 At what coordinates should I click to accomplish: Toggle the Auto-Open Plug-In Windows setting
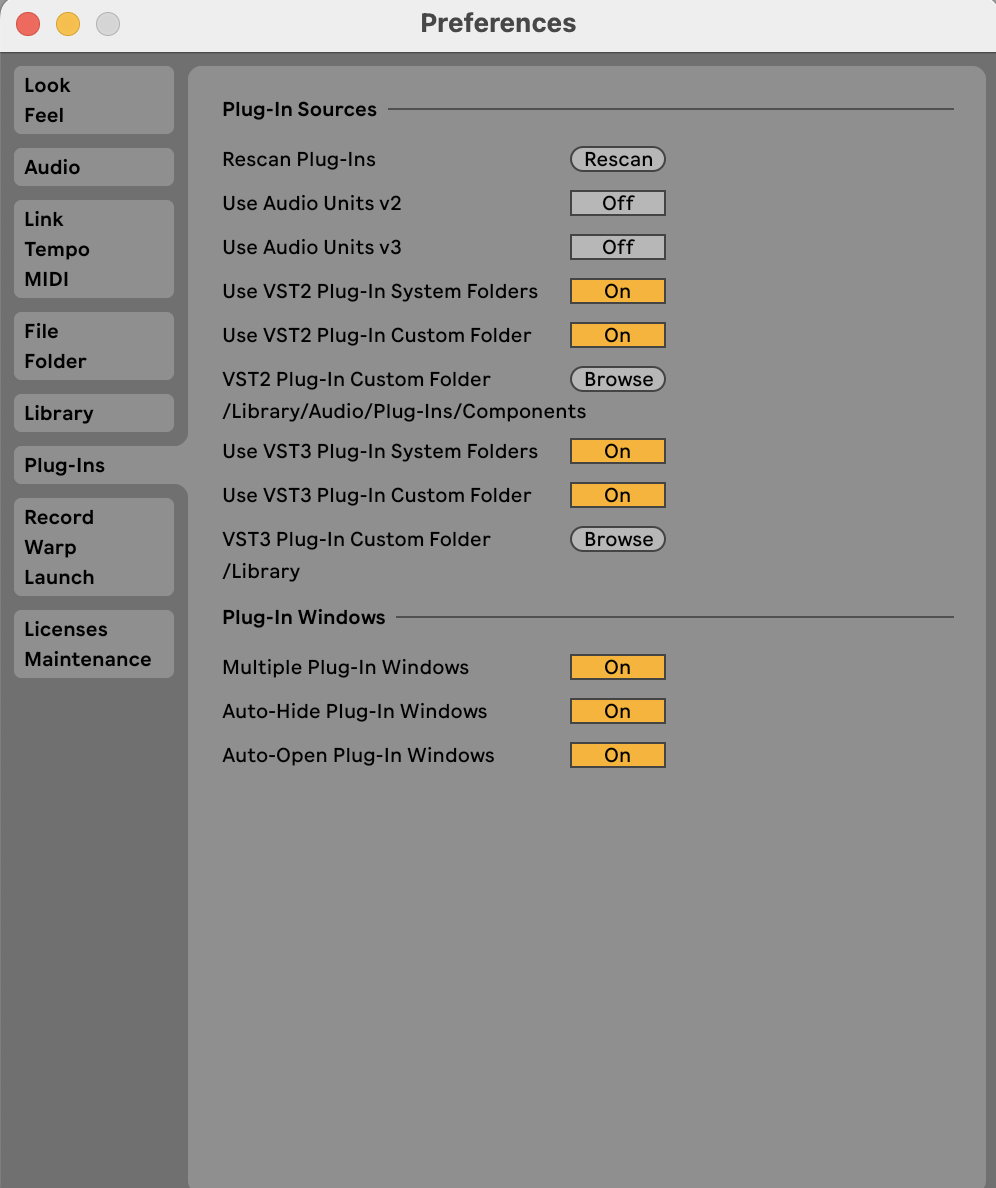[617, 755]
